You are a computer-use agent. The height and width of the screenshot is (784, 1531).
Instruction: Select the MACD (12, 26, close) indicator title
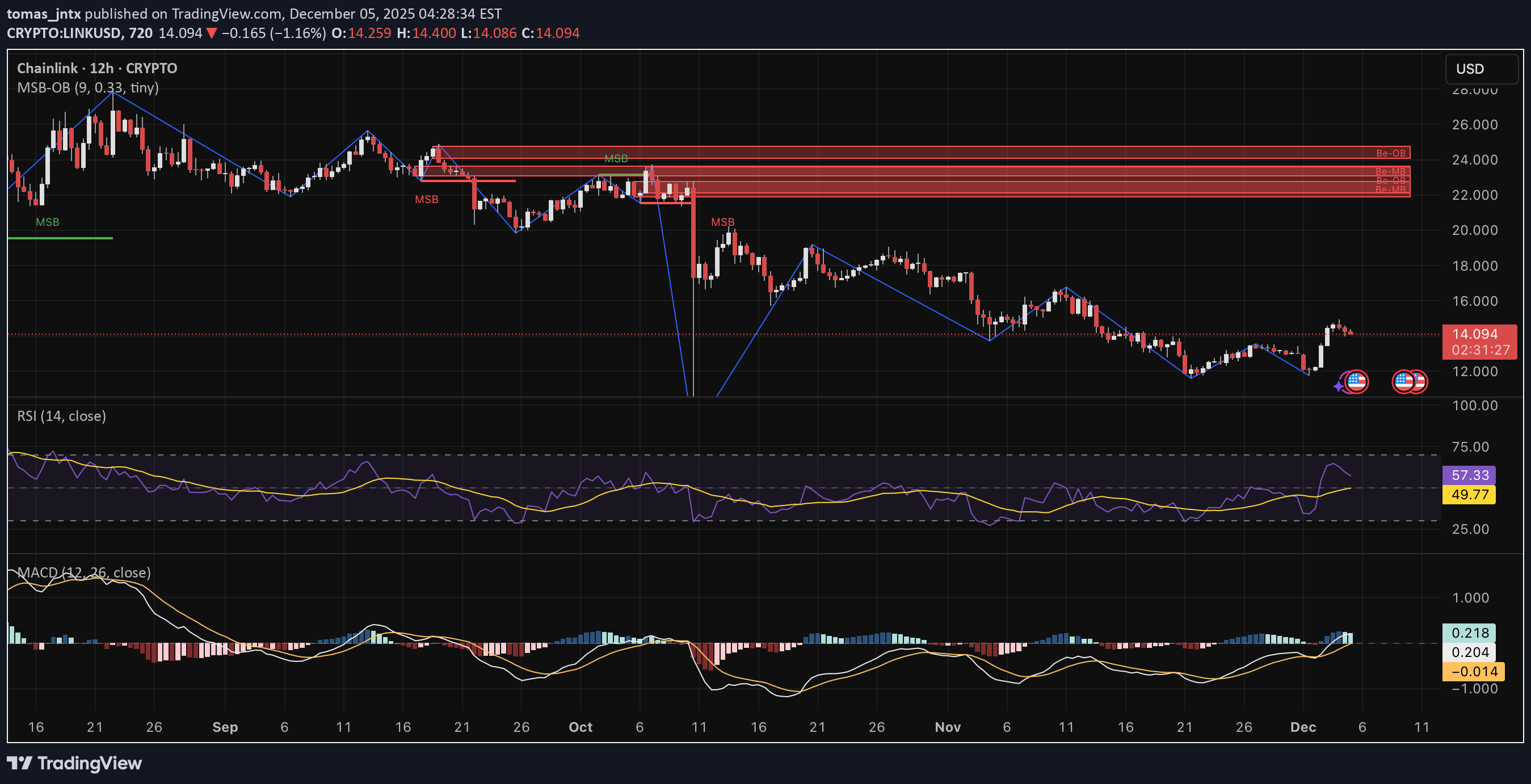tap(84, 572)
